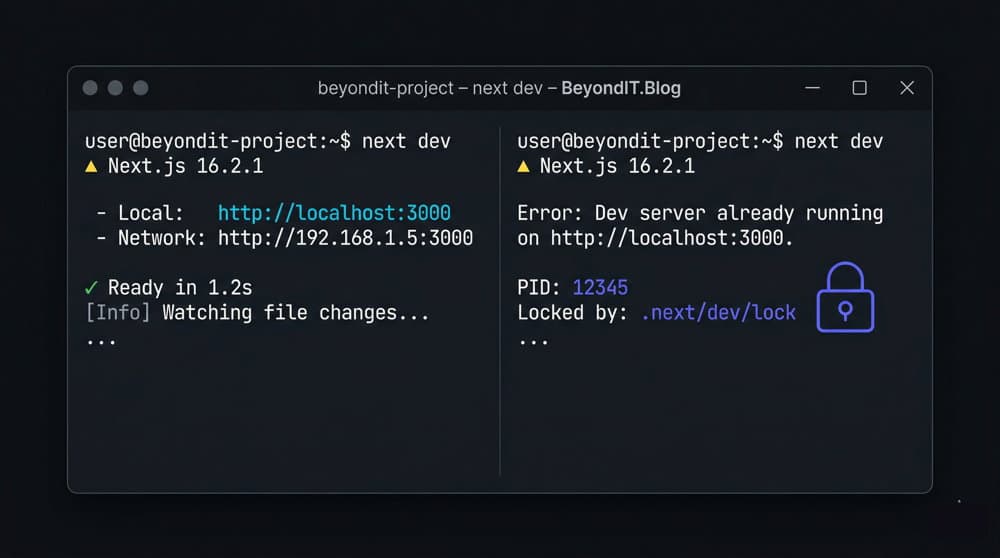Click the yellow triangle in left pane

tap(91, 167)
